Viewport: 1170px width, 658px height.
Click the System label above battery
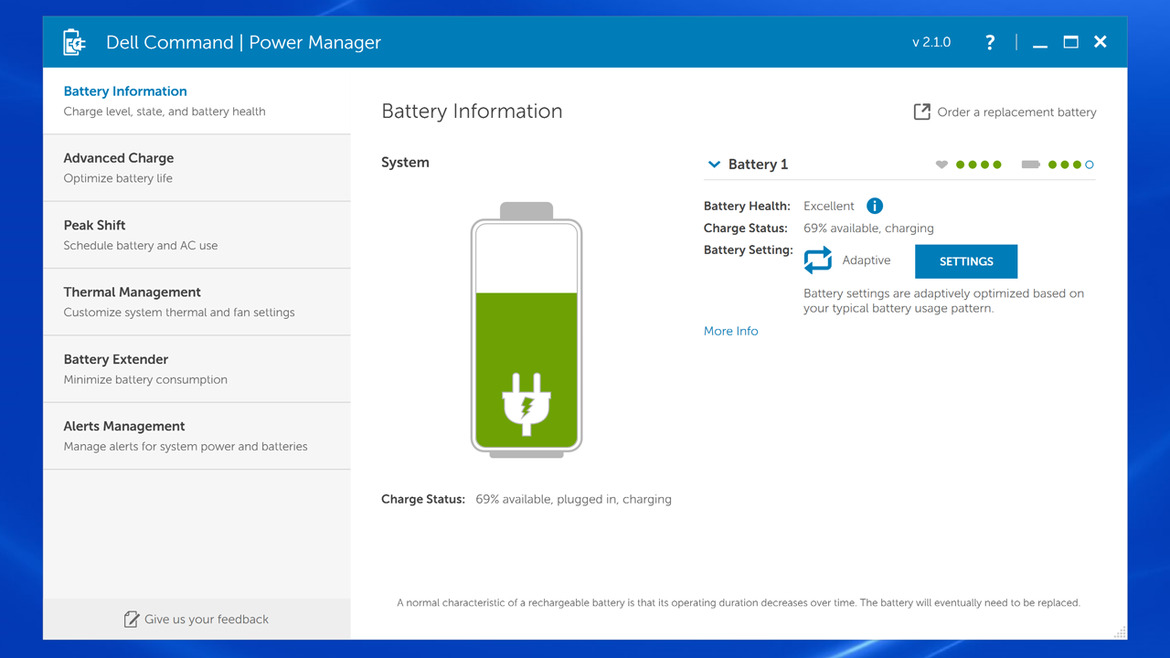coord(405,163)
